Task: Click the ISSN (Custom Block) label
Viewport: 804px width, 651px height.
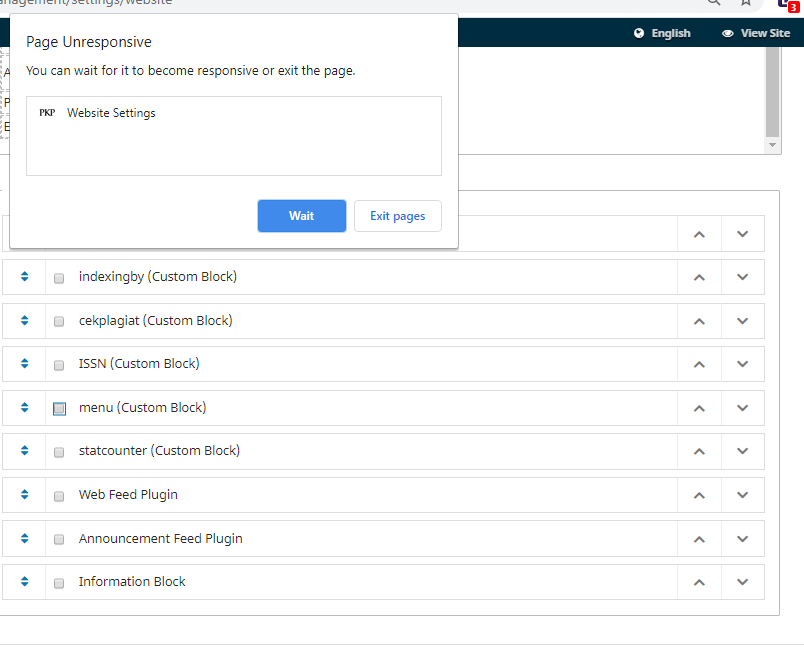Action: pyautogui.click(x=139, y=364)
